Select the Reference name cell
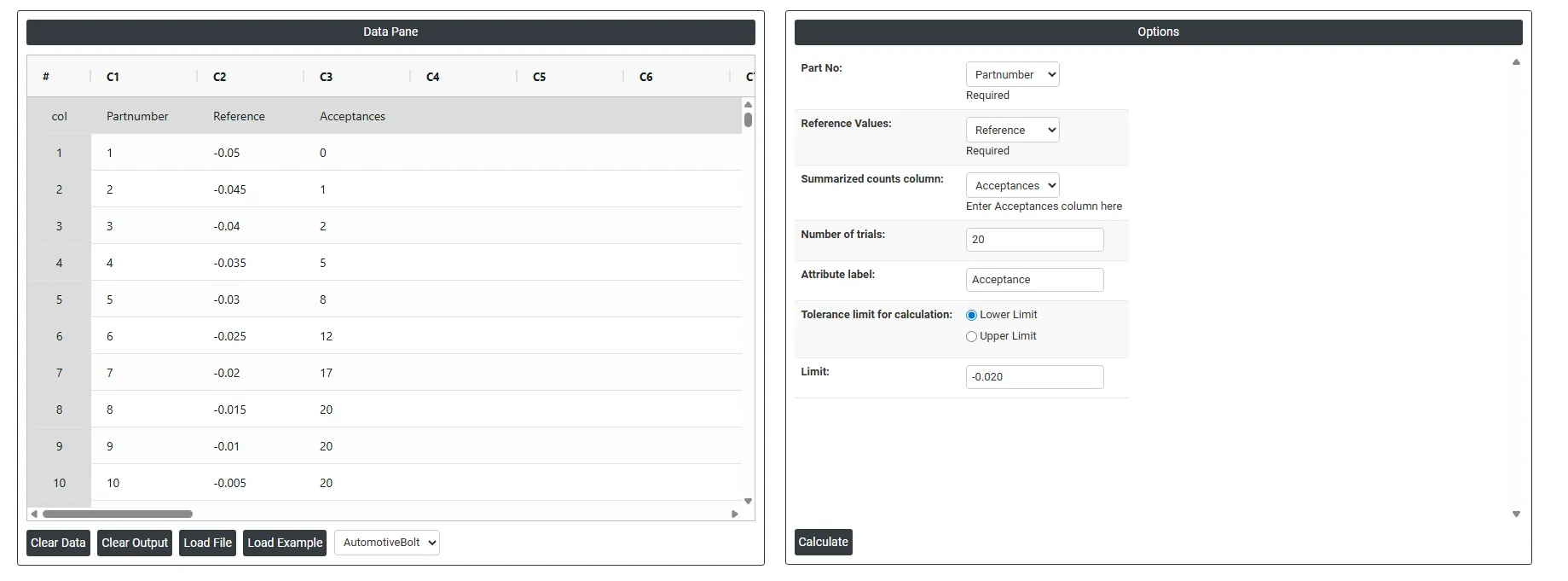 pos(250,116)
